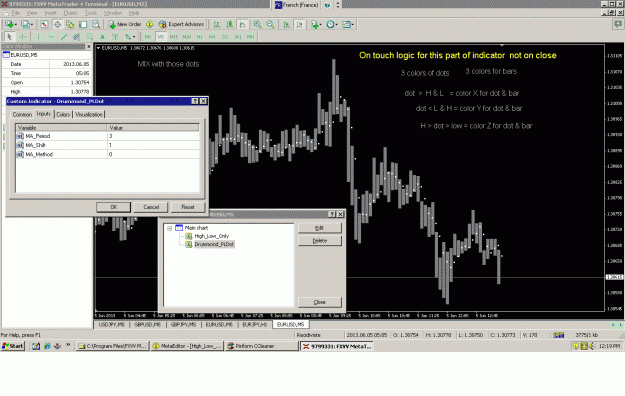625x396 pixels.
Task: Switch chart to candlesticks style
Action: [230, 24]
